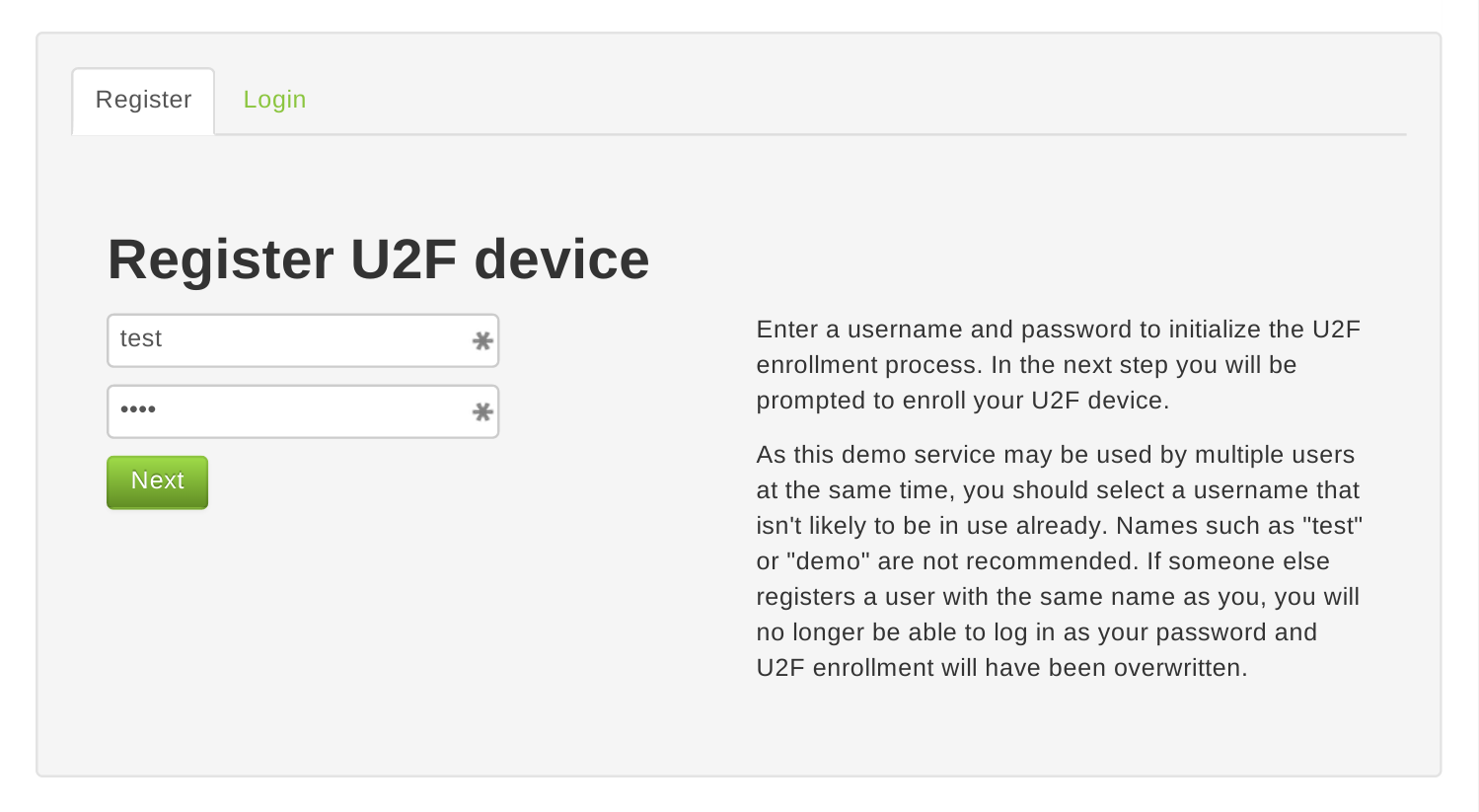Click the paragraph starting "Enter a username"
This screenshot has width=1479, height=812.
pos(1059,365)
